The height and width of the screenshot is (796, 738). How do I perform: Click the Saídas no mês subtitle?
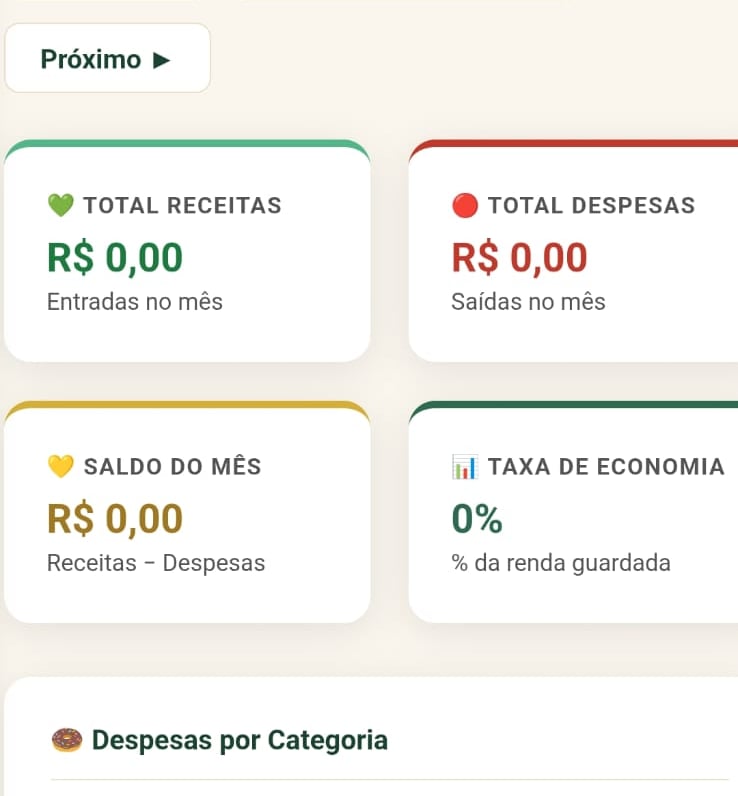click(528, 302)
